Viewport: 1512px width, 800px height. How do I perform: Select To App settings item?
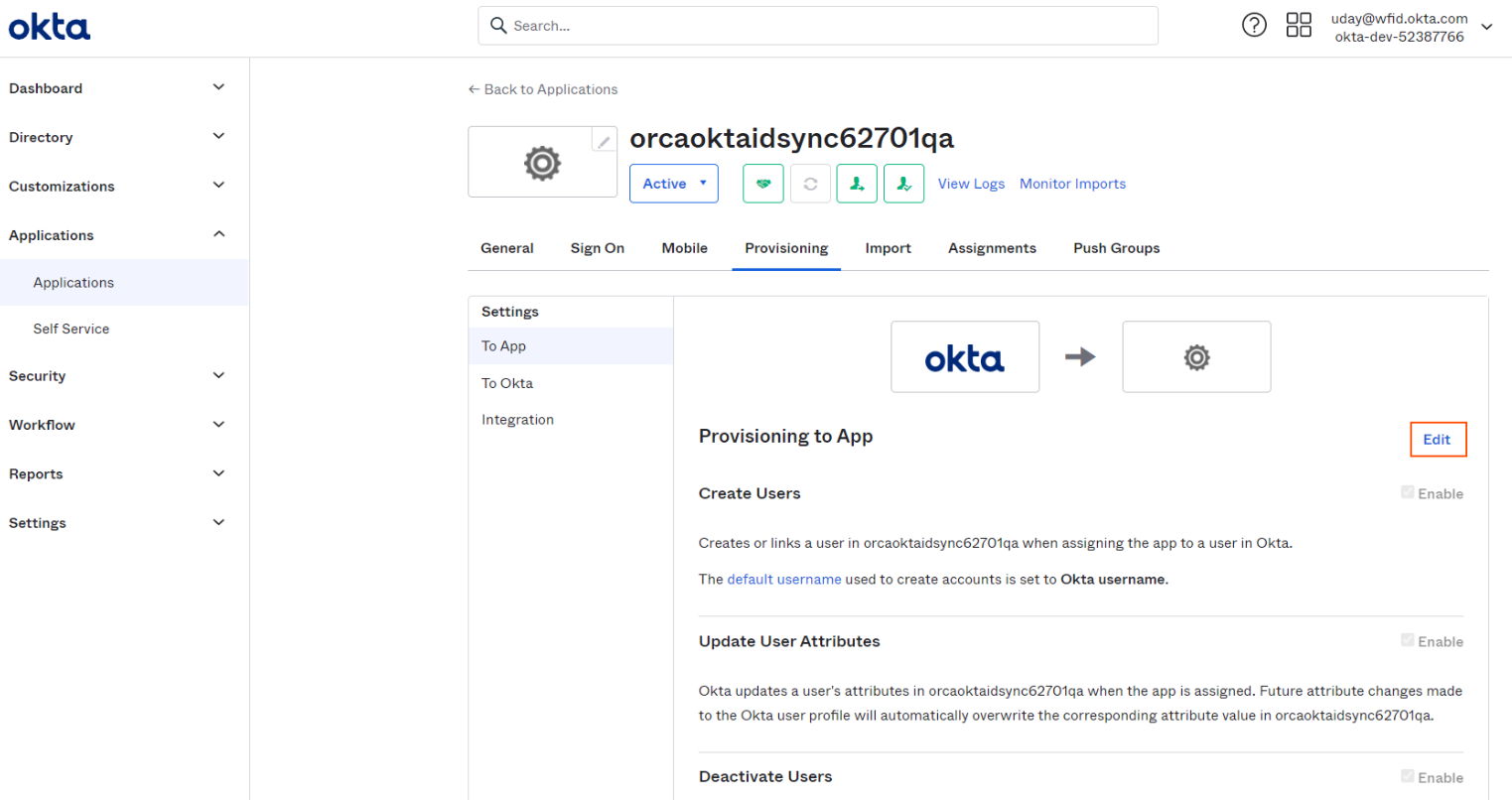pos(571,345)
